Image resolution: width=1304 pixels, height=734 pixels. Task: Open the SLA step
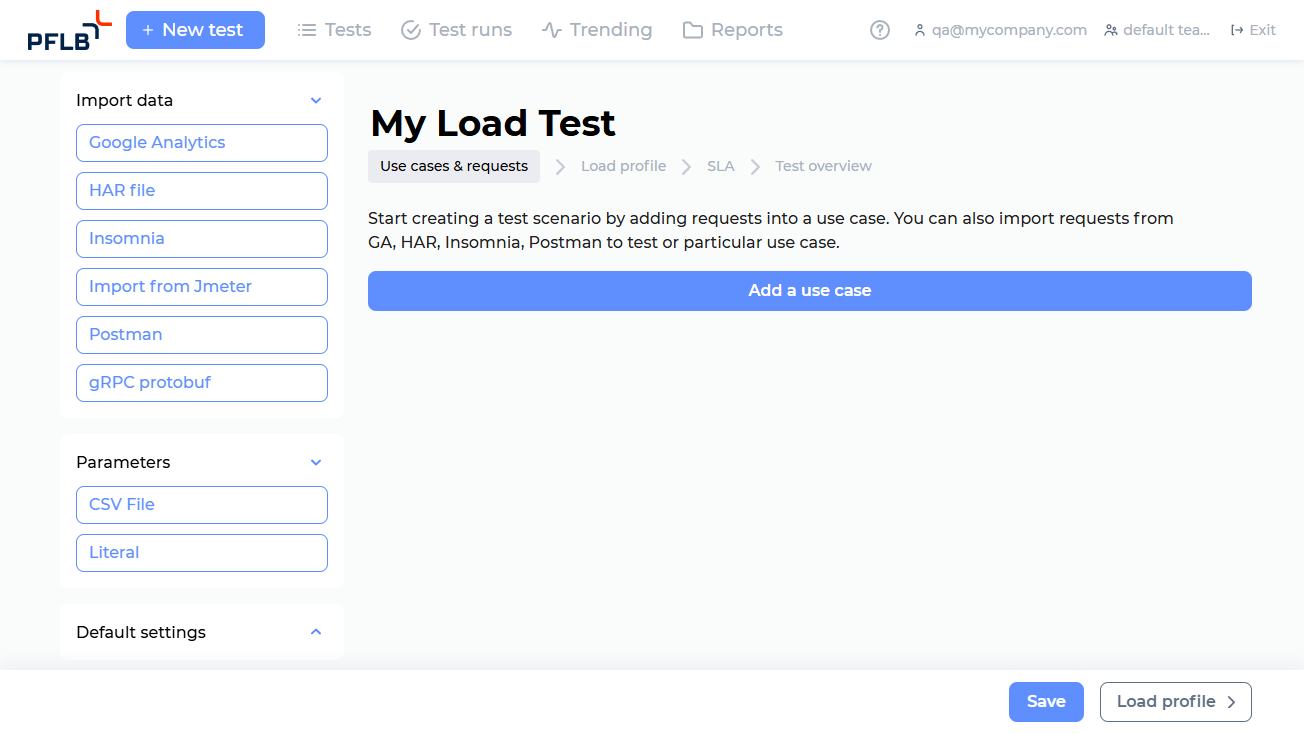[721, 165]
